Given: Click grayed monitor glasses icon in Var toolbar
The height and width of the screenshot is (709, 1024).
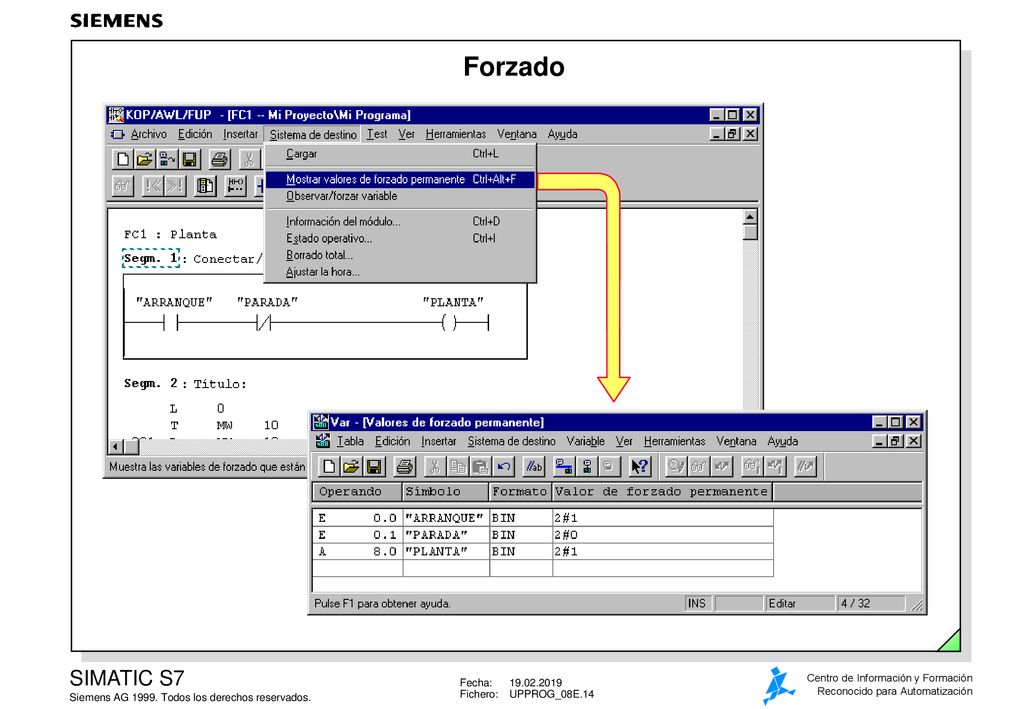Looking at the screenshot, I should point(699,466).
